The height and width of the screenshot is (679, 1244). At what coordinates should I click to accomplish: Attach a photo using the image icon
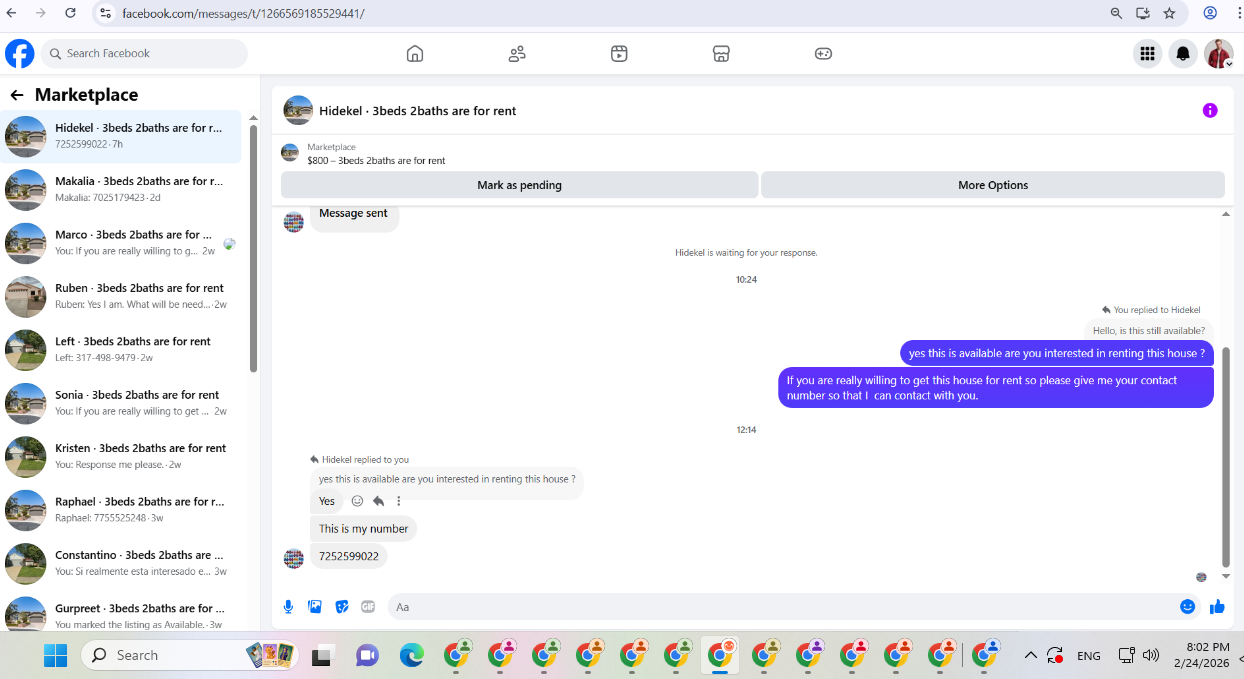[x=315, y=606]
